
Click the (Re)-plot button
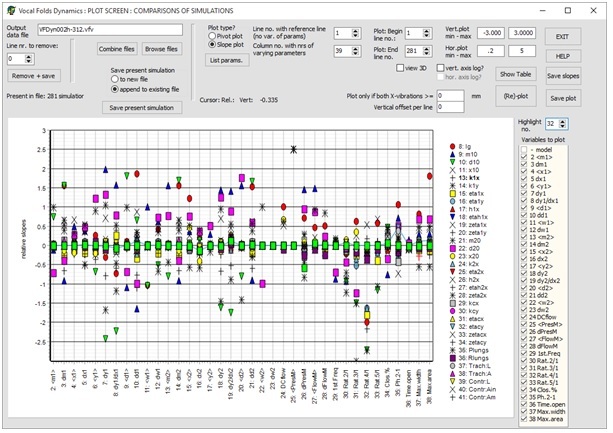pyautogui.click(x=516, y=96)
